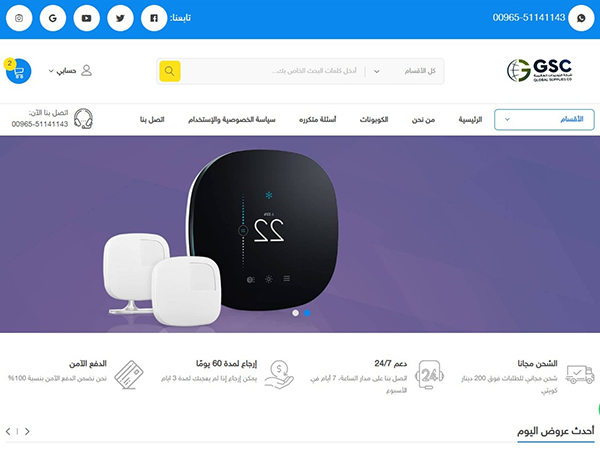Focus the search keywords input field
600x452 pixels.
(x=274, y=71)
